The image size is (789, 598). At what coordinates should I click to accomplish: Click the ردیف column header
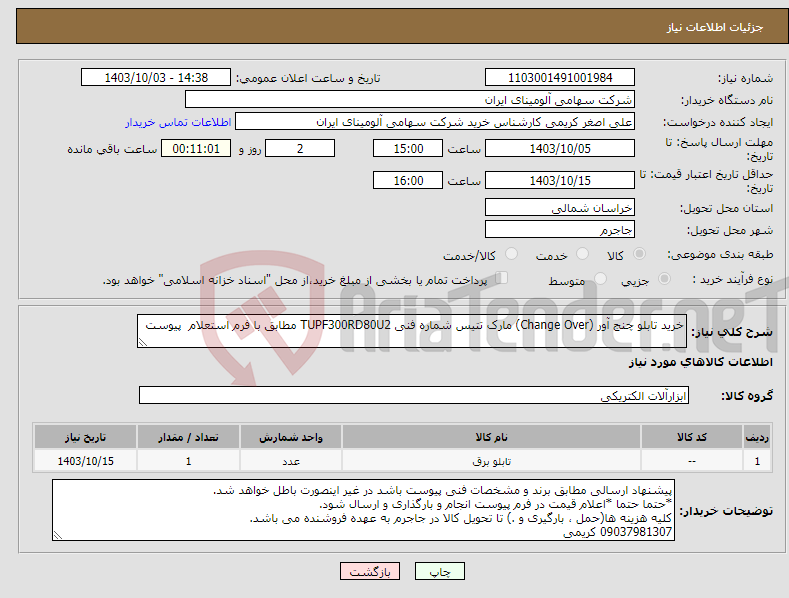pos(757,437)
